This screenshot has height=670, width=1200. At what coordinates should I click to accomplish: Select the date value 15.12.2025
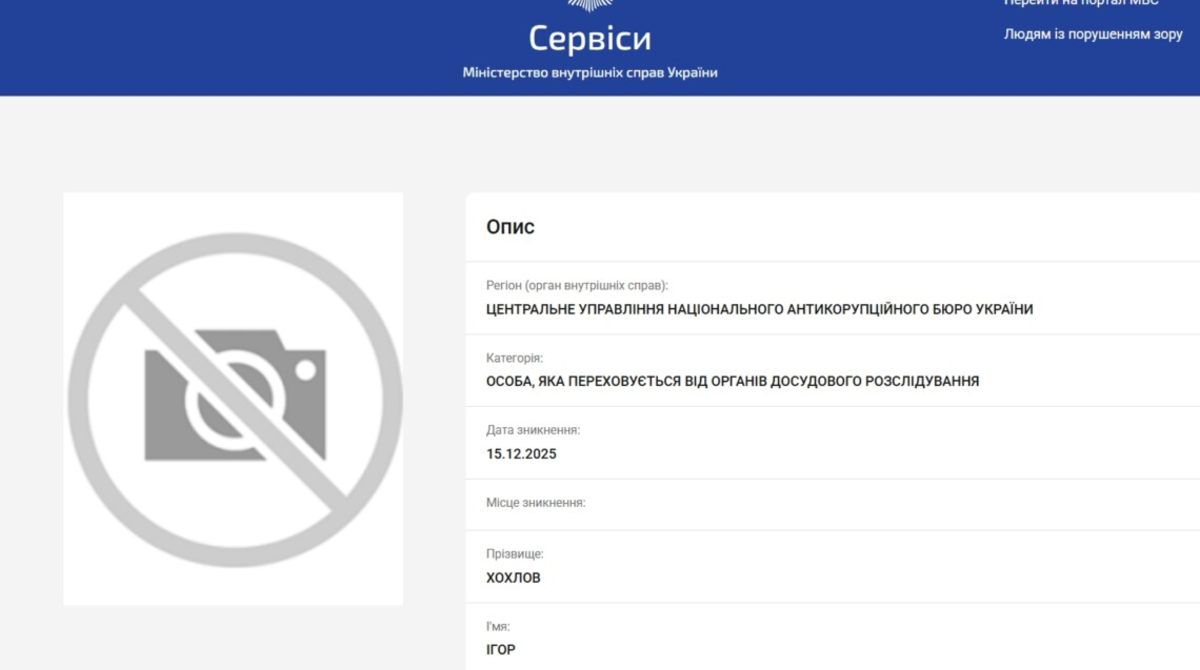coord(521,454)
